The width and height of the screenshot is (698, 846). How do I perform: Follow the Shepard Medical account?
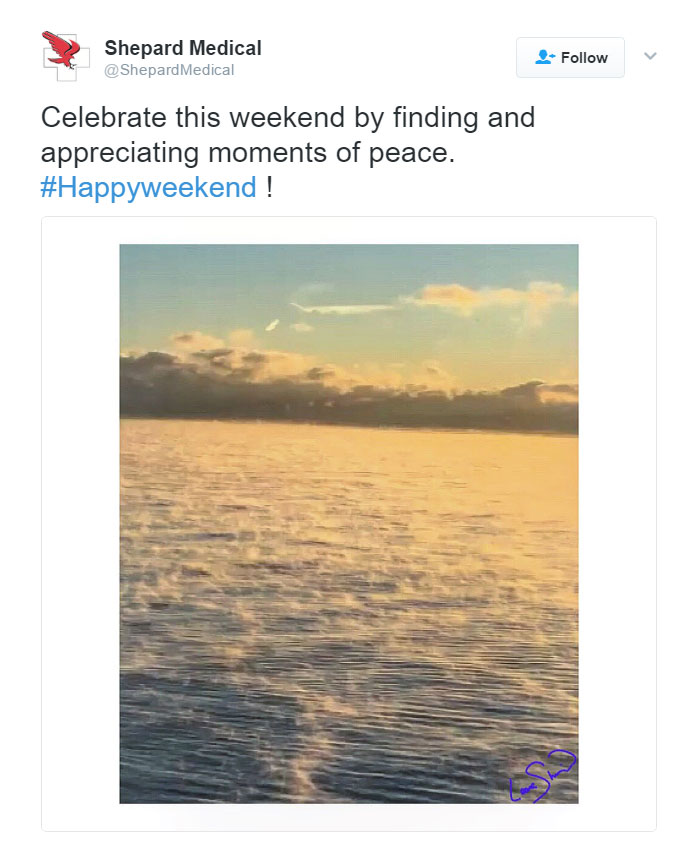click(x=570, y=57)
